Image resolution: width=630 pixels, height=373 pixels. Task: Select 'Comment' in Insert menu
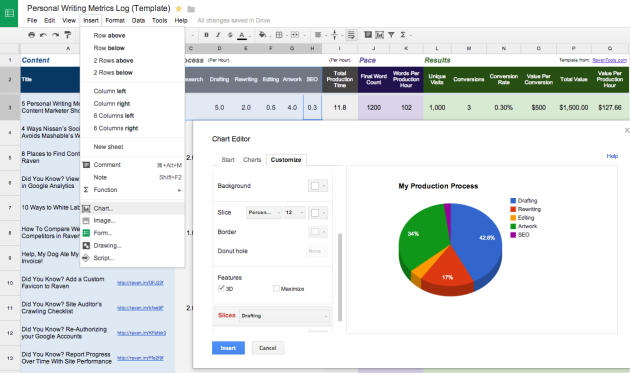(x=132, y=165)
